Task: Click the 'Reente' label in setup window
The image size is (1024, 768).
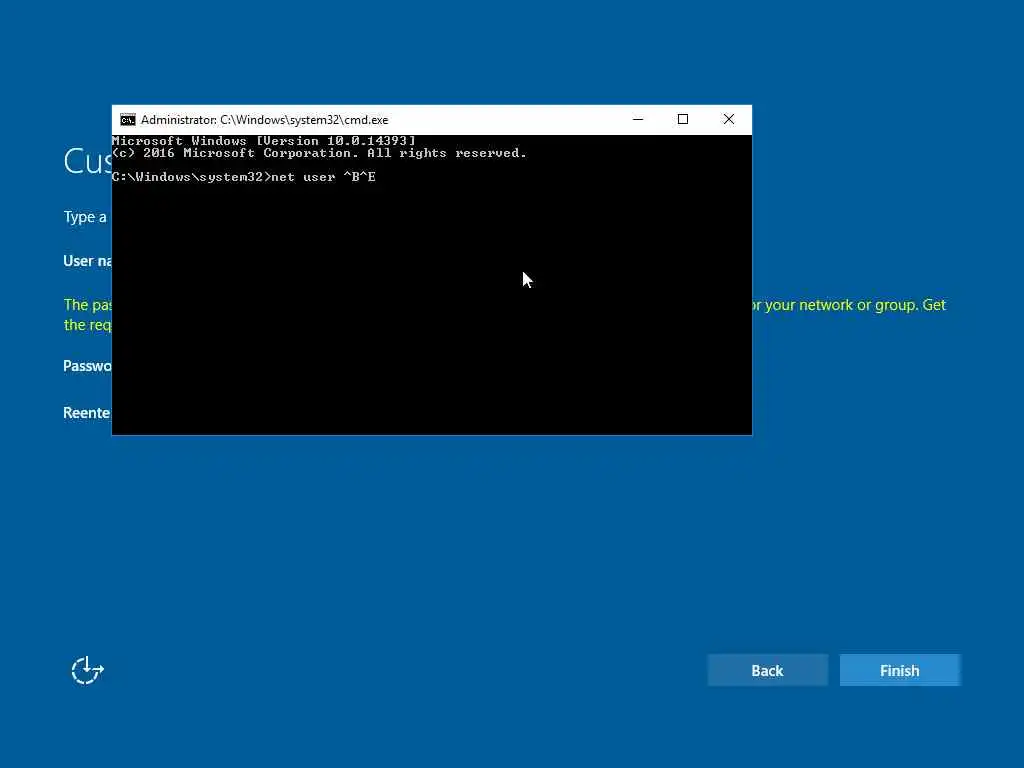Action: tap(87, 413)
